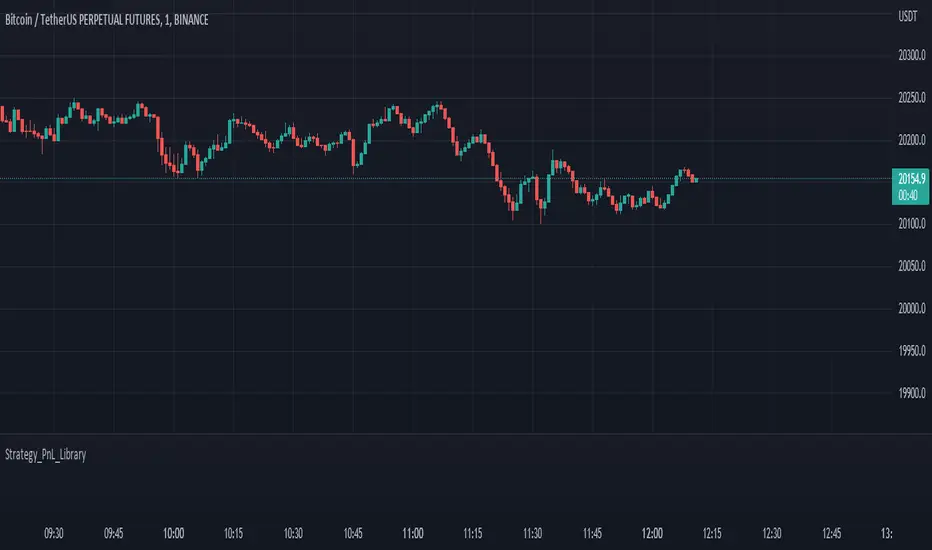Click the 12:00 time axis label
The height and width of the screenshot is (550, 932).
[x=650, y=533]
